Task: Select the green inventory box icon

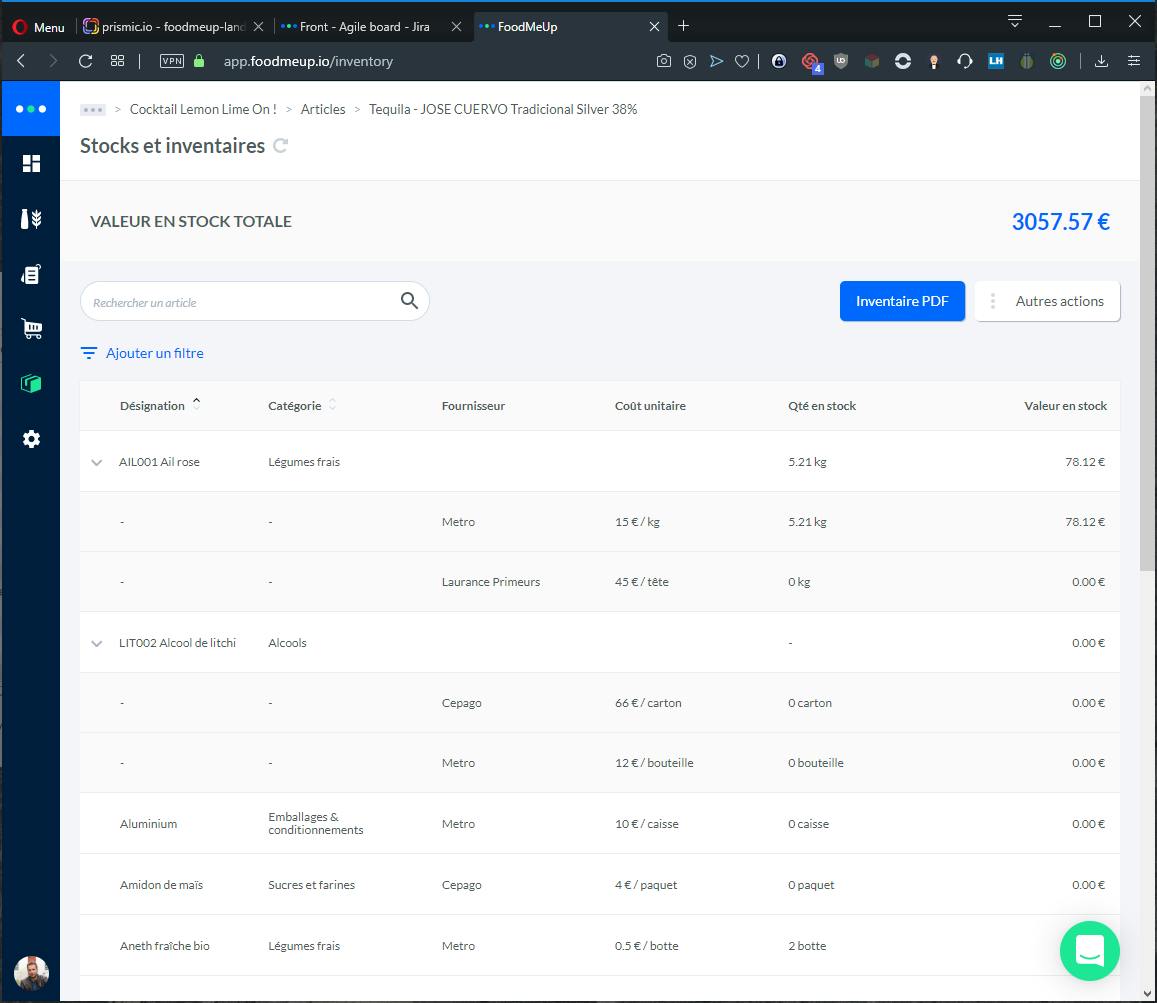Action: point(31,384)
